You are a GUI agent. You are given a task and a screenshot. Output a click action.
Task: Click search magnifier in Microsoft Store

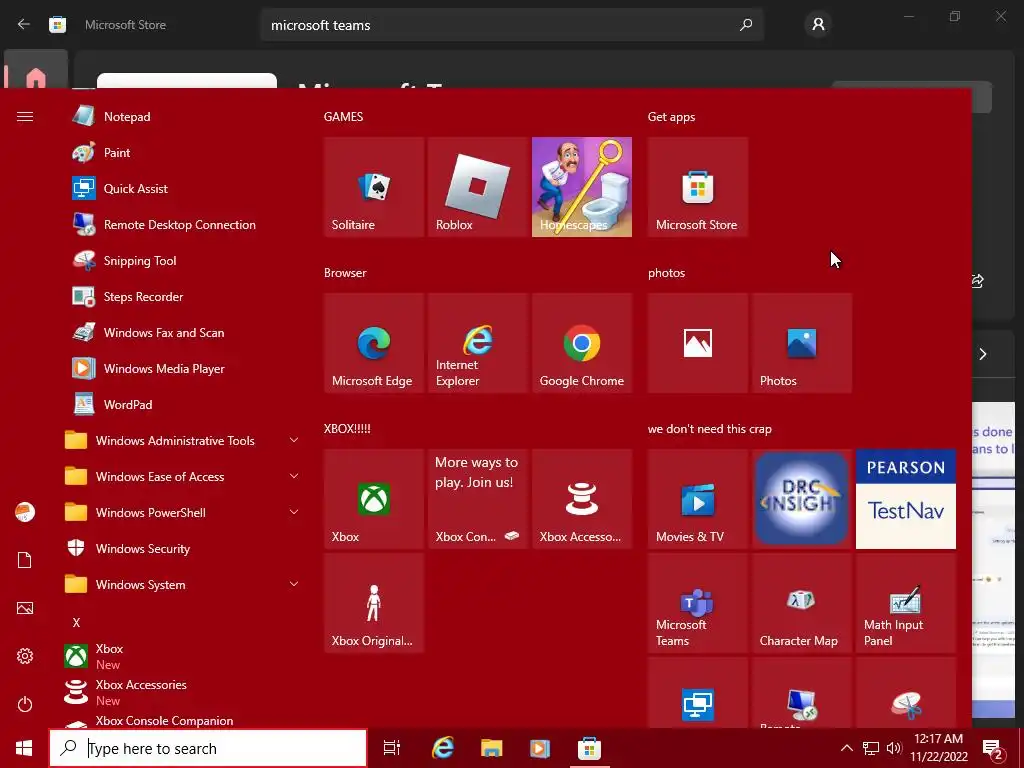(746, 25)
